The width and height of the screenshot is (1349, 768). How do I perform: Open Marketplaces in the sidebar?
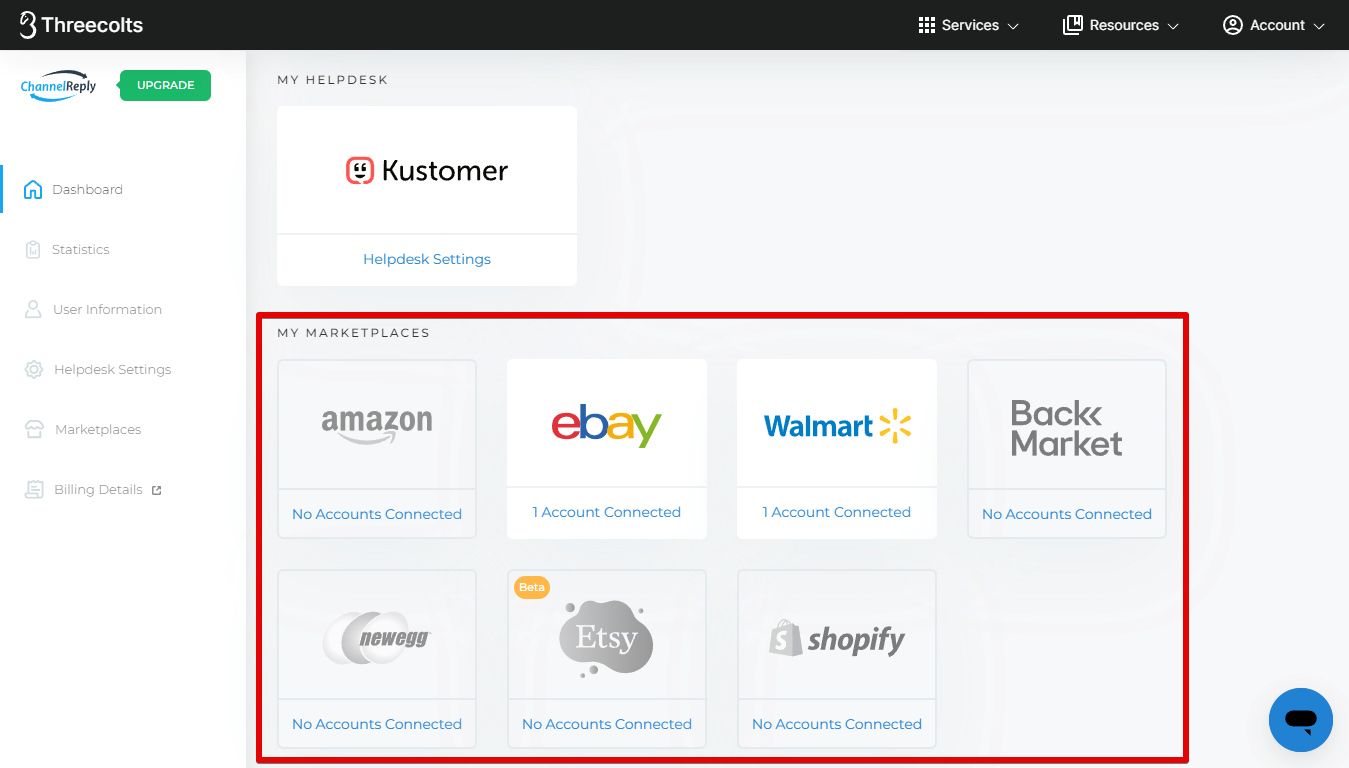point(98,429)
